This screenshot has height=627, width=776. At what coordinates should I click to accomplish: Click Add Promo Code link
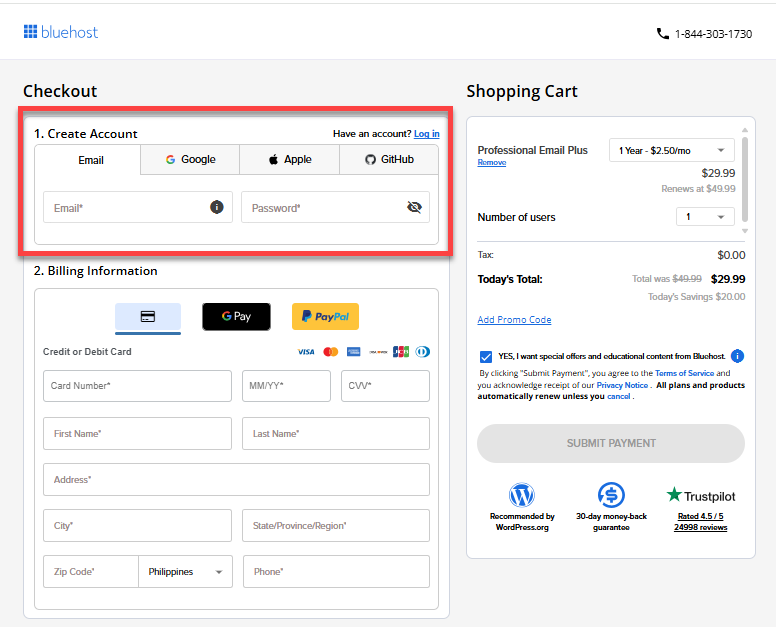(514, 320)
